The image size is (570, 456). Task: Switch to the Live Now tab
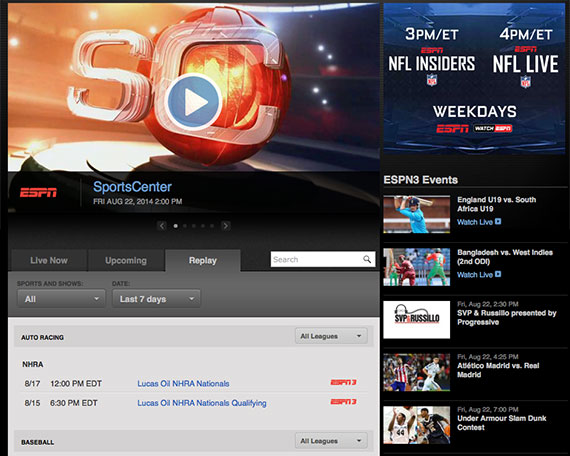pos(49,260)
